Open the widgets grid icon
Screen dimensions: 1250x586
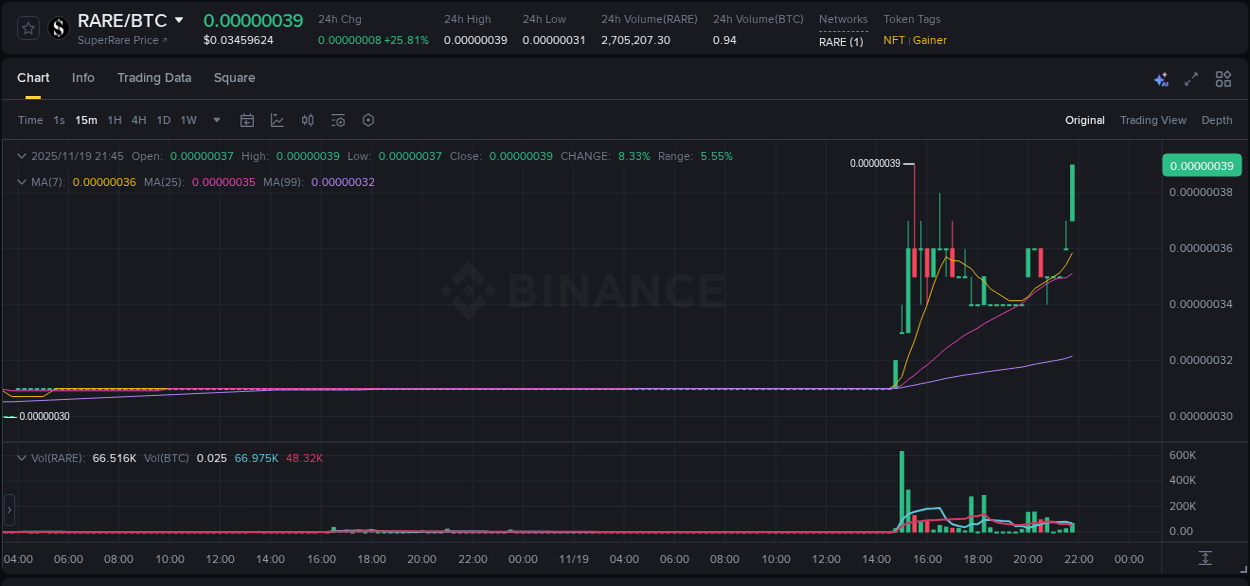point(1223,78)
